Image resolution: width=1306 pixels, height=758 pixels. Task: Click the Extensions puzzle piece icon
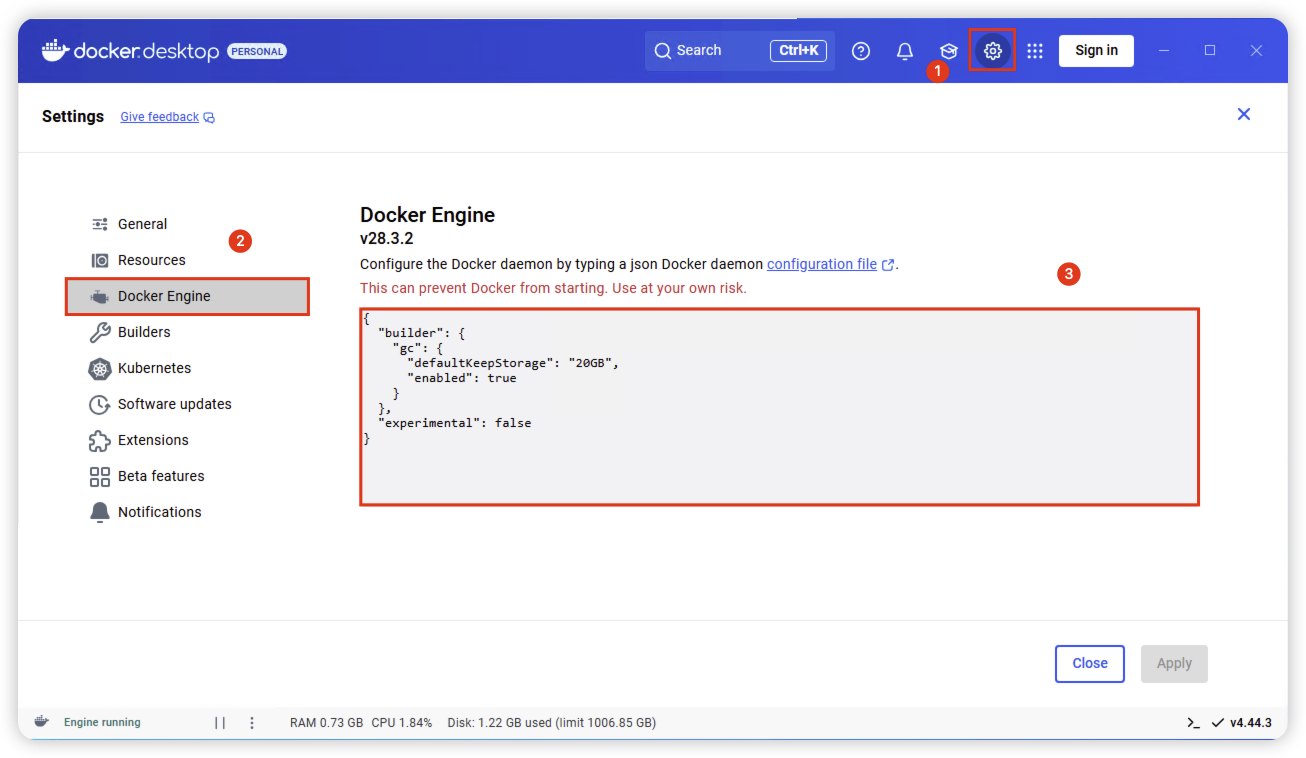(x=100, y=440)
